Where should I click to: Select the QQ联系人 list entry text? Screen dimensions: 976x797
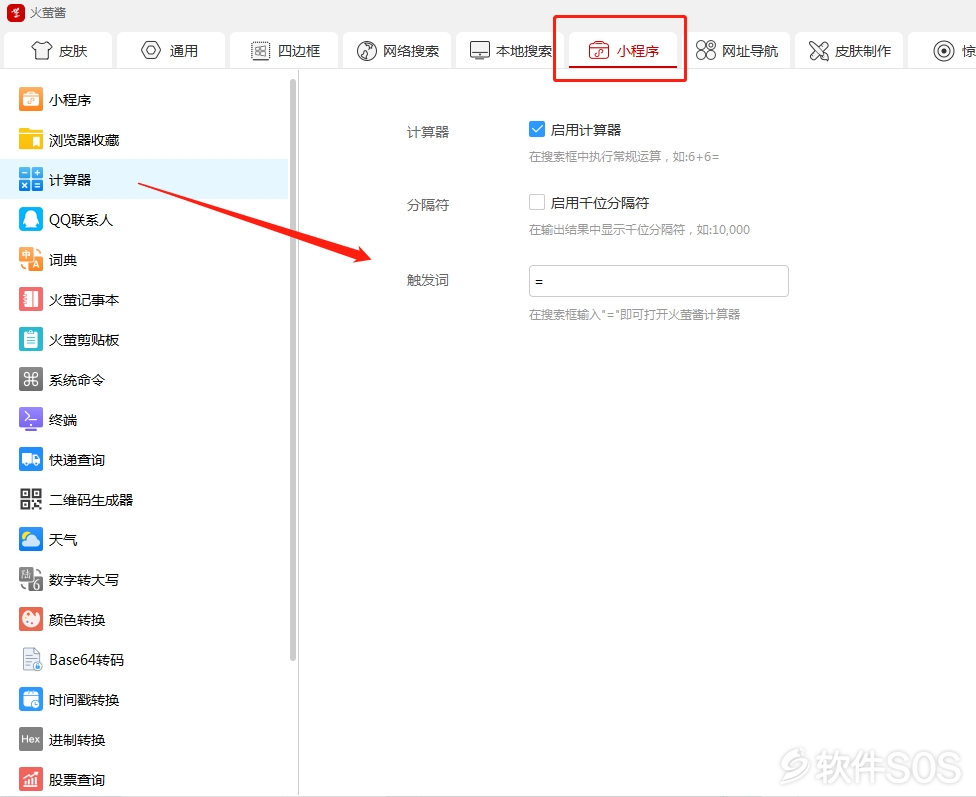point(81,220)
